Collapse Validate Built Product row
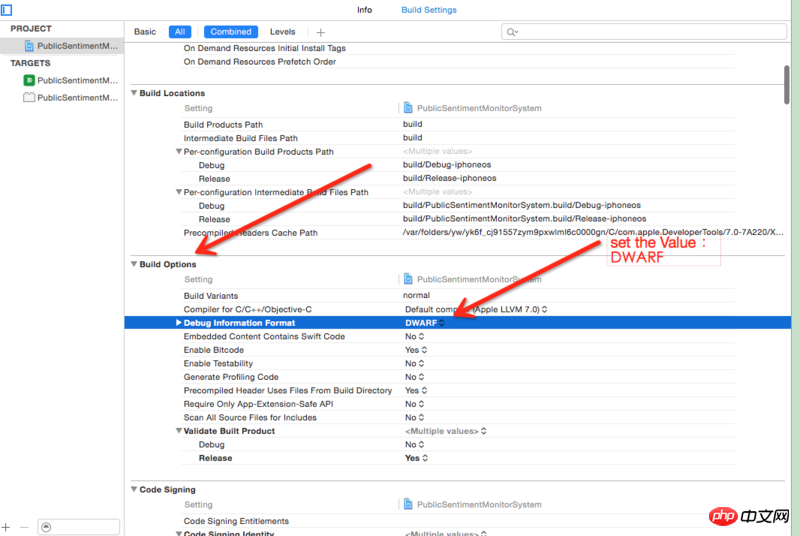Image resolution: width=800 pixels, height=536 pixels. click(x=179, y=430)
